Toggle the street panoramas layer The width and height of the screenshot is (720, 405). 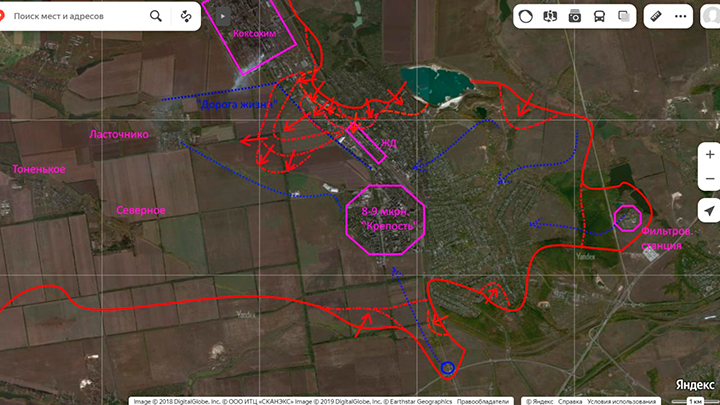pyautogui.click(x=550, y=16)
